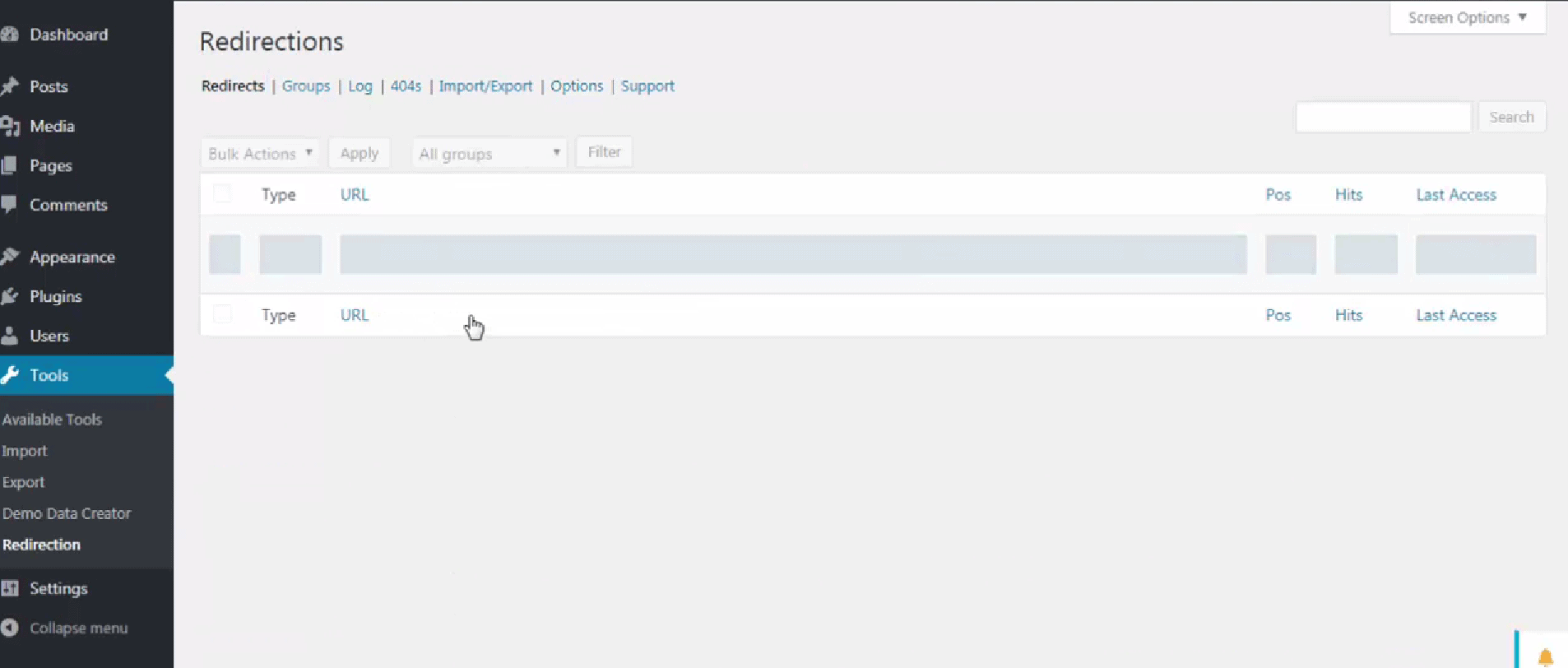Open the Bulk Actions dropdown
The width and height of the screenshot is (1568, 668).
click(260, 153)
